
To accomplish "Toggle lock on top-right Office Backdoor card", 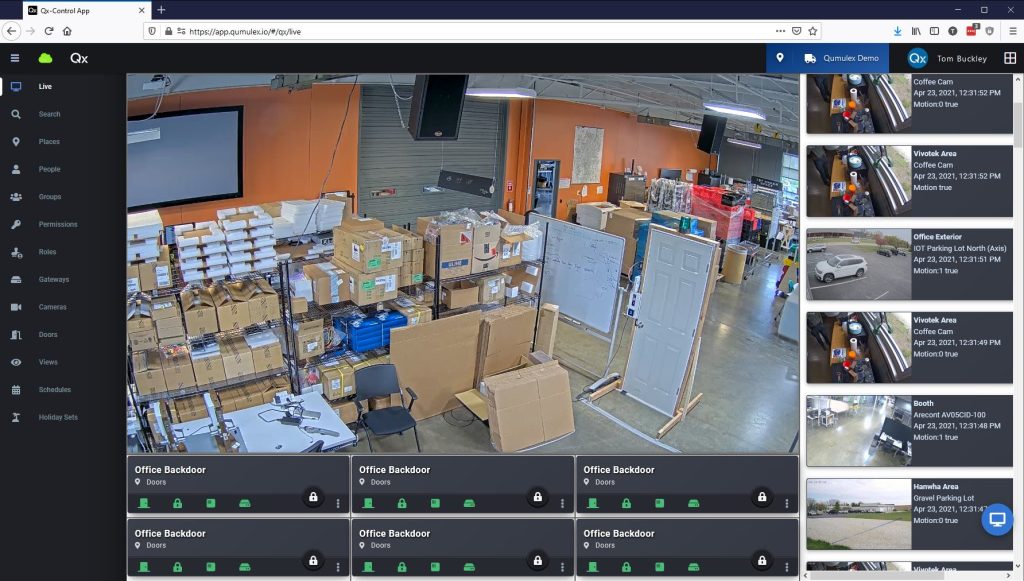I will point(762,497).
